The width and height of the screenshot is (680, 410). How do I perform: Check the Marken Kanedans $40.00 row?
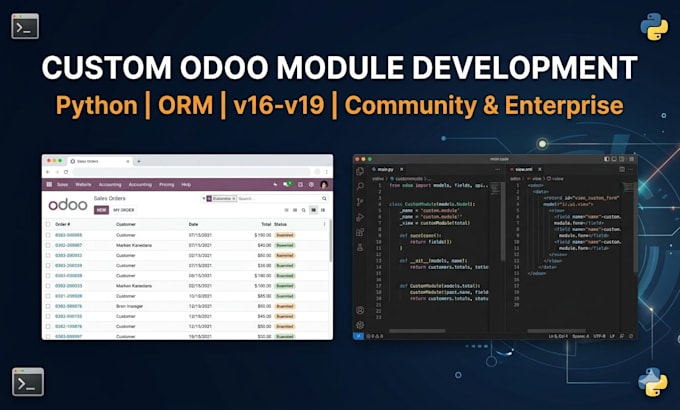pos(48,245)
